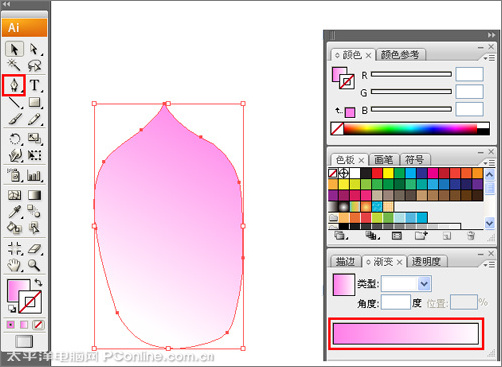Viewport: 502px width, 367px height.
Task: Click the R value input field
Action: (469, 74)
